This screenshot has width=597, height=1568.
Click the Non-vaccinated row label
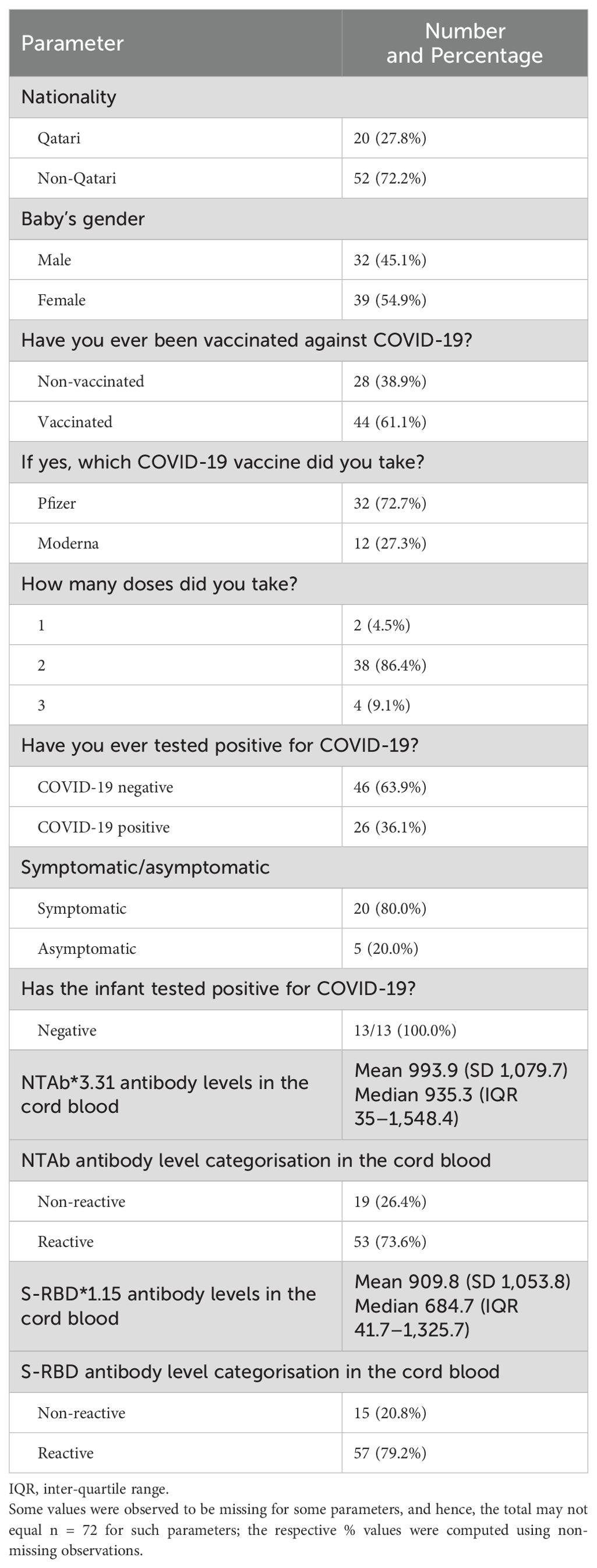point(91,382)
